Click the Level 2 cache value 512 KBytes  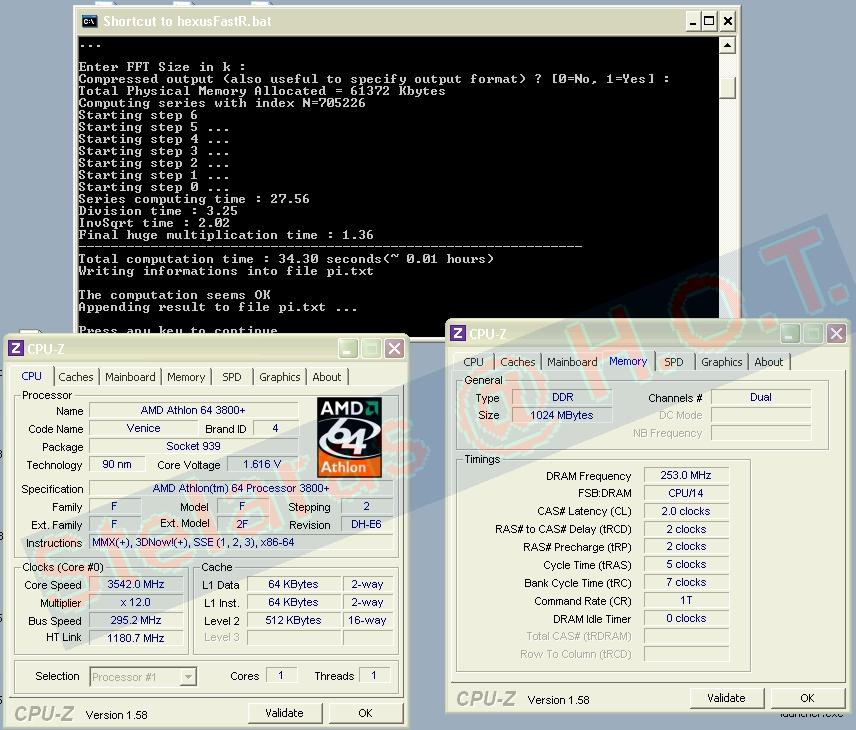coord(294,620)
